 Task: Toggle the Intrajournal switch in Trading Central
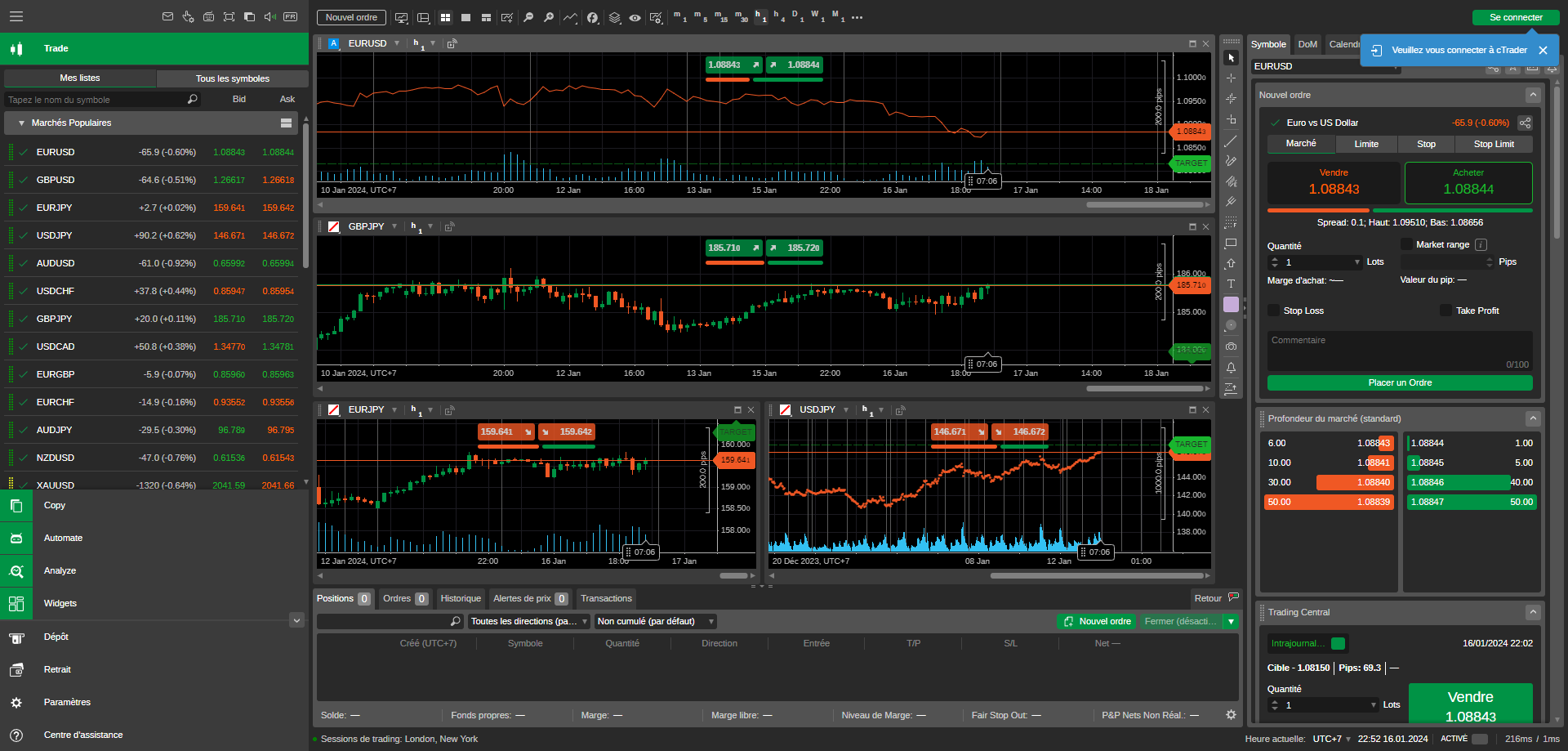(1339, 643)
